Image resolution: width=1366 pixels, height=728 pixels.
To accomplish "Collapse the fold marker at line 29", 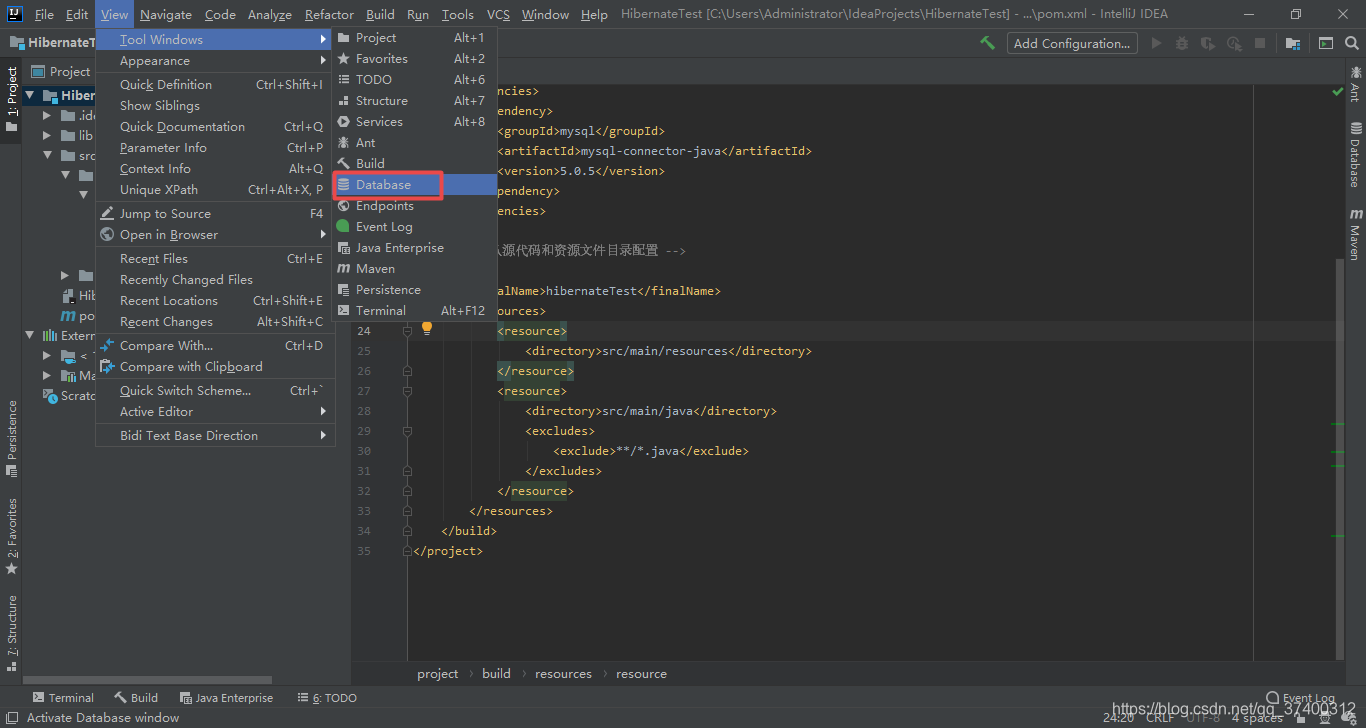I will [x=407, y=431].
